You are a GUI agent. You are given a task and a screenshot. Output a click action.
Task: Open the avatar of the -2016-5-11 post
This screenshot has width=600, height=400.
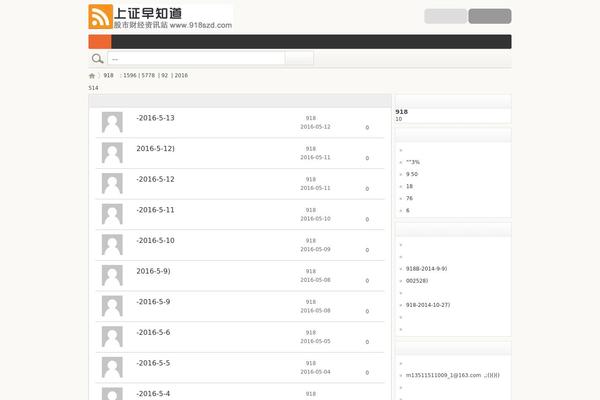pyautogui.click(x=112, y=214)
